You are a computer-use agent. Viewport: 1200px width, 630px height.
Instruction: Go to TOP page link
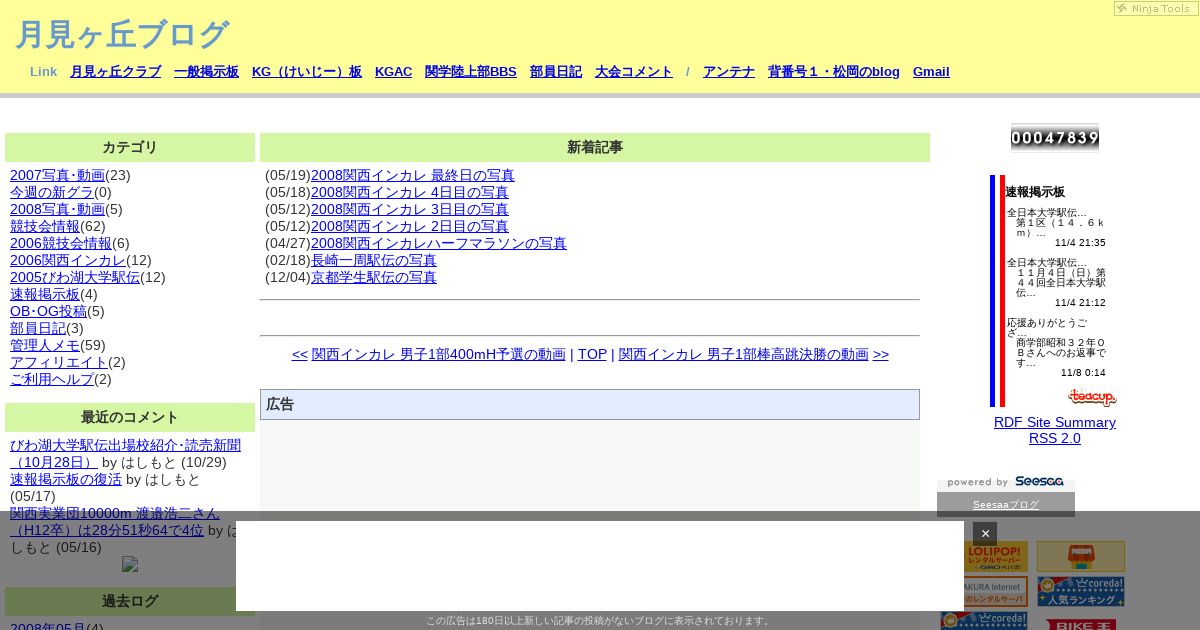coord(592,354)
